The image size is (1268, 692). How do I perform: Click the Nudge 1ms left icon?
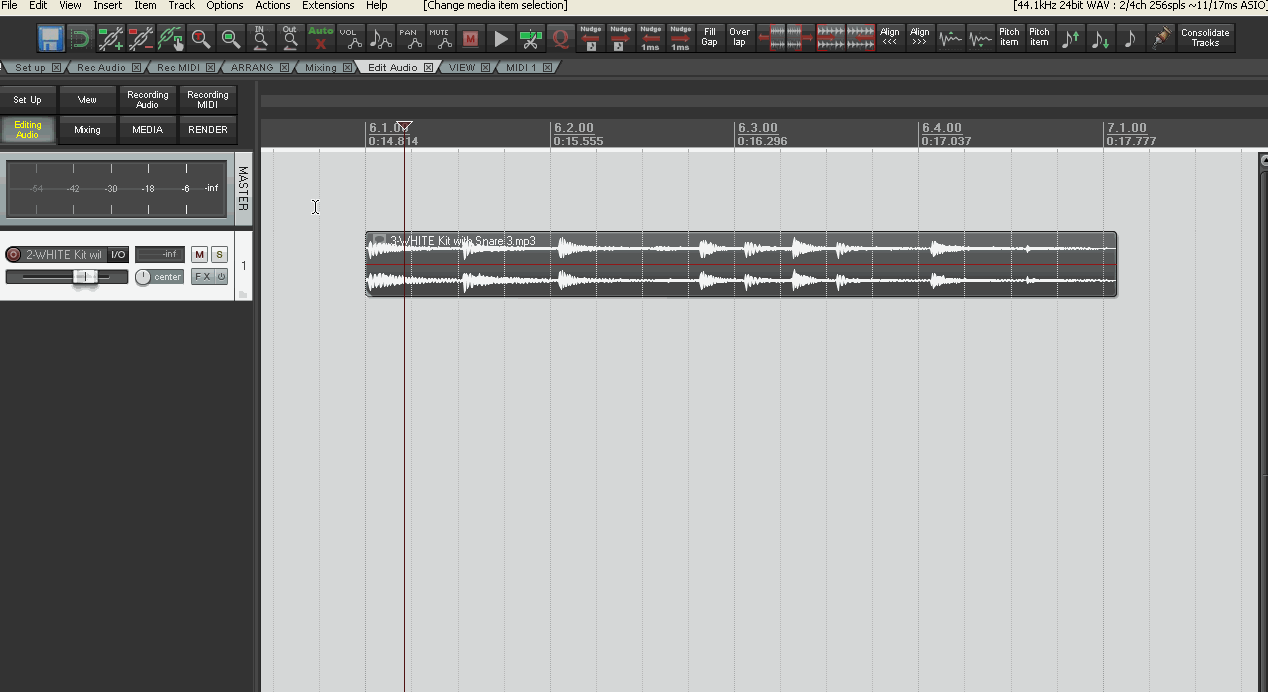point(650,37)
